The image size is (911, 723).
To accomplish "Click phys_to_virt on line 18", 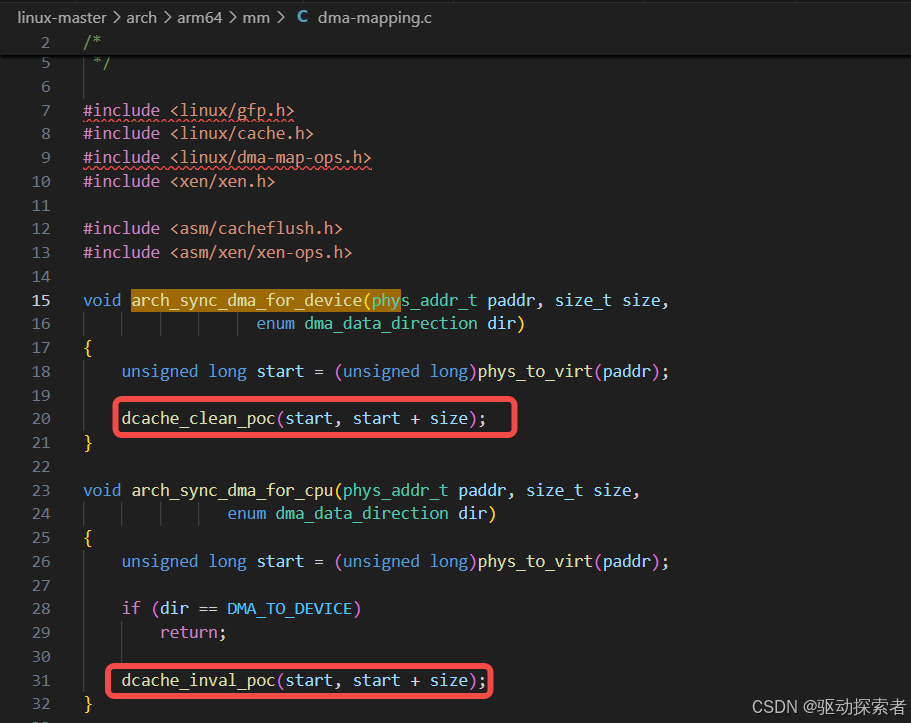I will (x=535, y=371).
